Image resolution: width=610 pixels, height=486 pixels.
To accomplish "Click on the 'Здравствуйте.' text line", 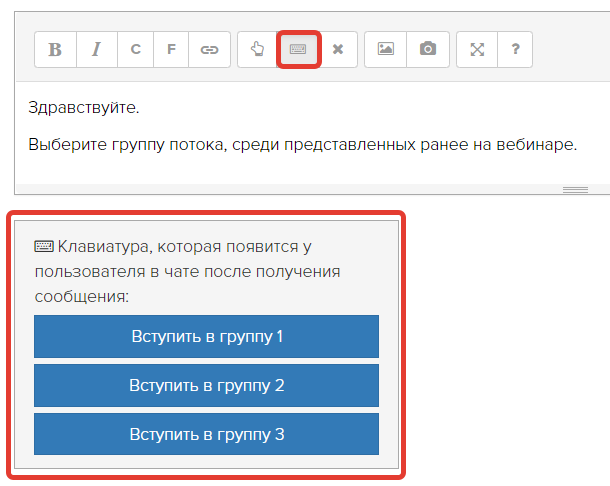I will click(x=84, y=107).
